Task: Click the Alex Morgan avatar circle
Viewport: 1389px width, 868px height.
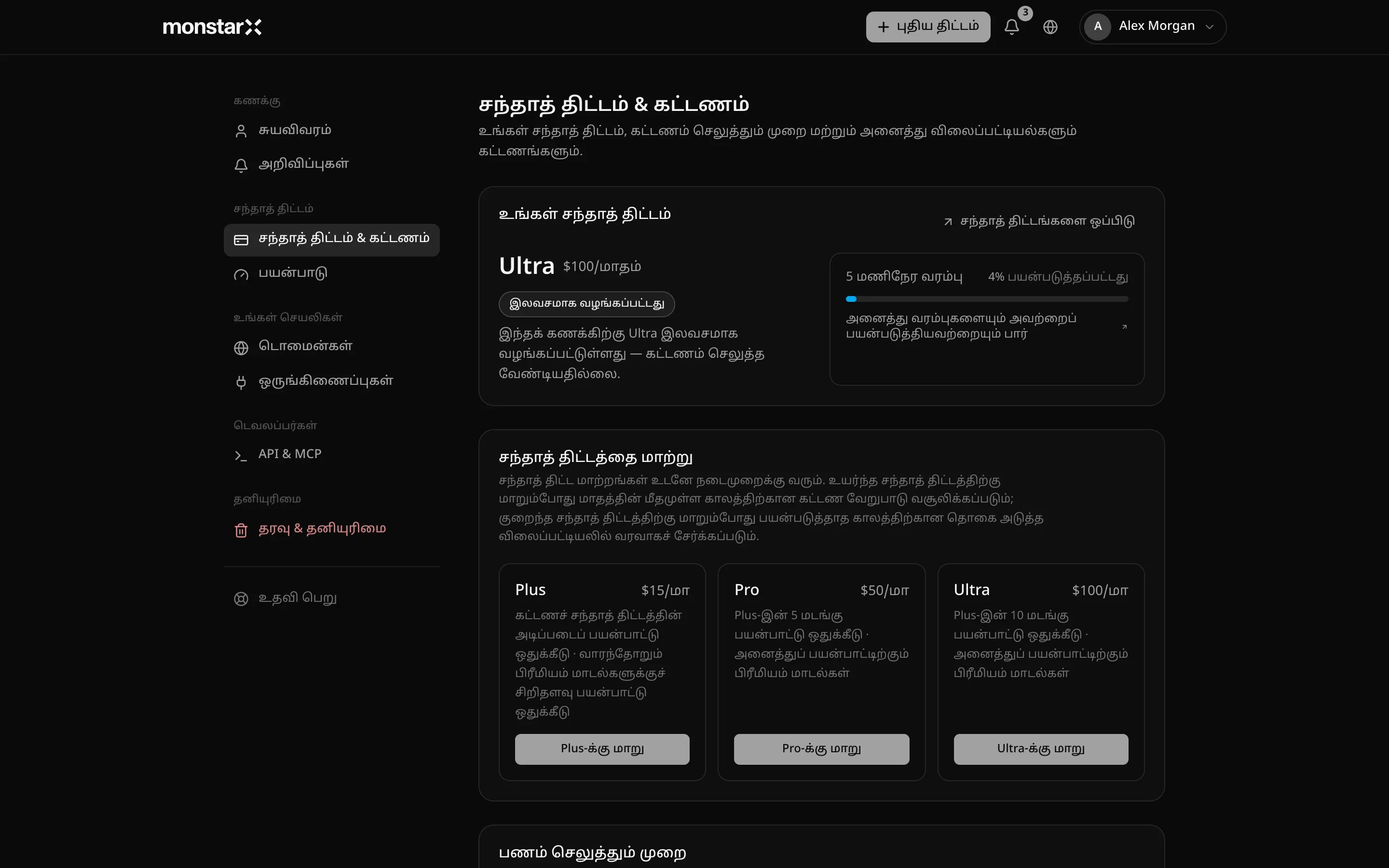Action: (1097, 27)
